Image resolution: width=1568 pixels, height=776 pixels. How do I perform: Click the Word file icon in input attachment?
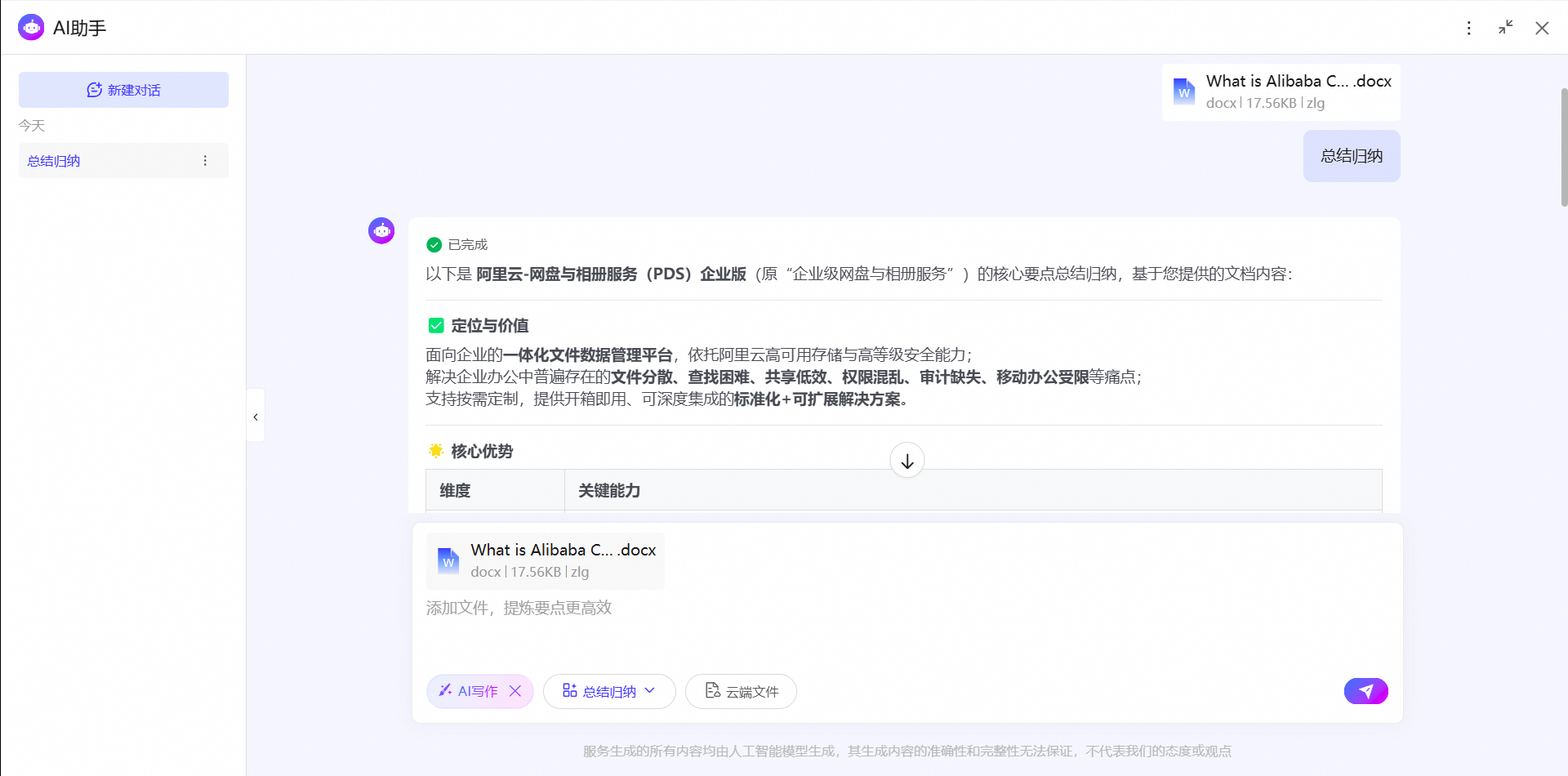(x=448, y=561)
